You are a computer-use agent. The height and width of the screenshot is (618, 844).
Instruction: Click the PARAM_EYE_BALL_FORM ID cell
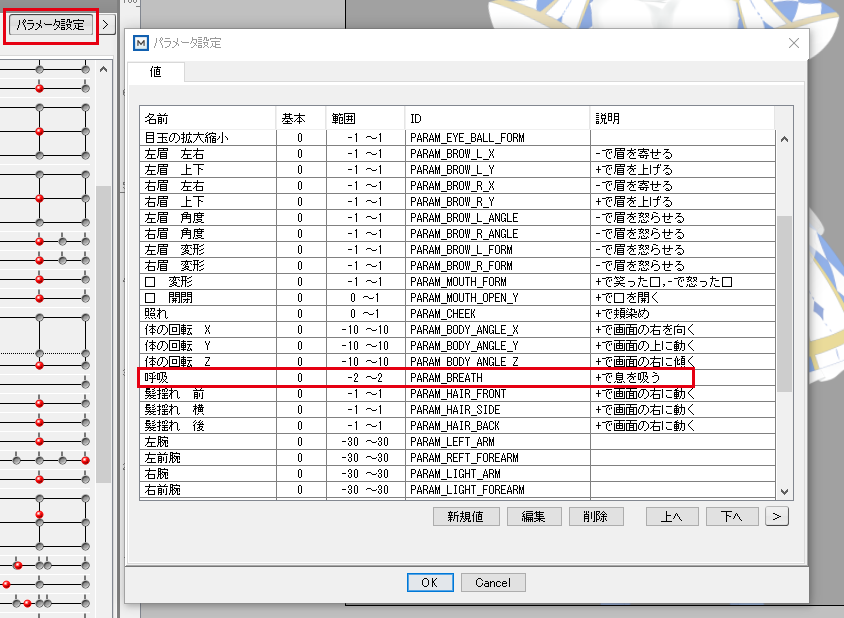(x=497, y=138)
